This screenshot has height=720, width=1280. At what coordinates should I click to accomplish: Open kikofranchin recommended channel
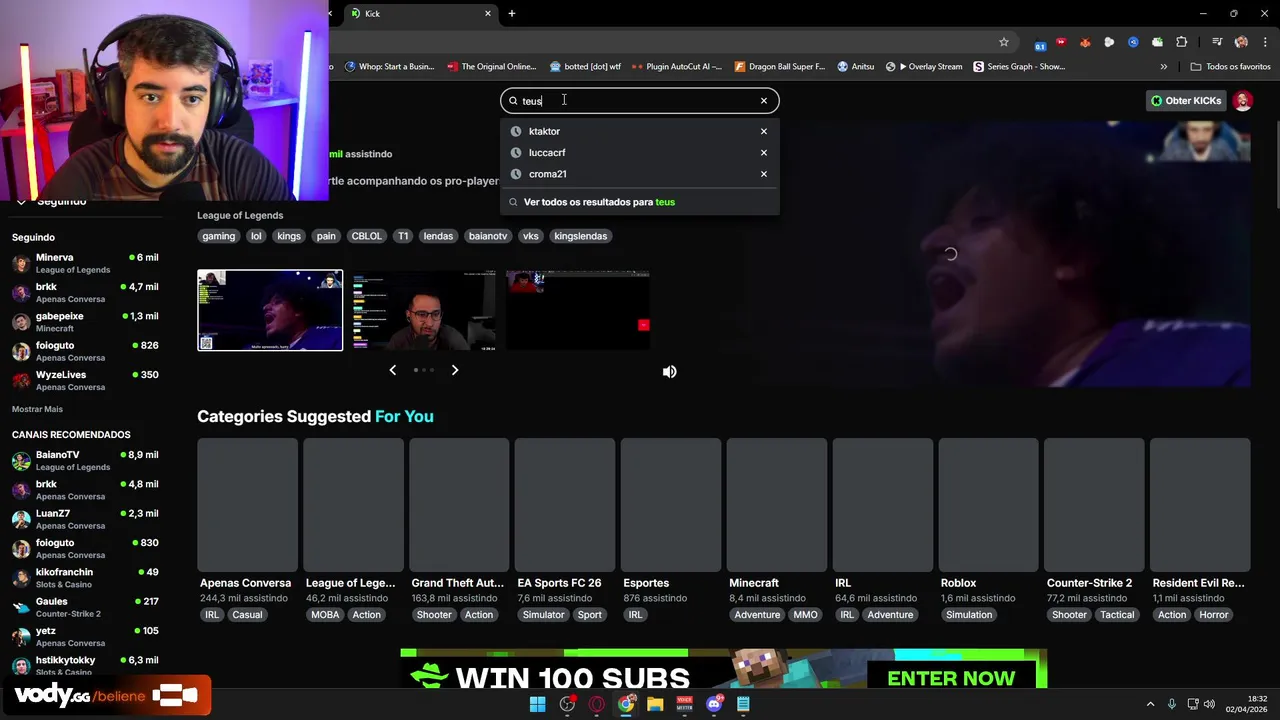click(85, 578)
